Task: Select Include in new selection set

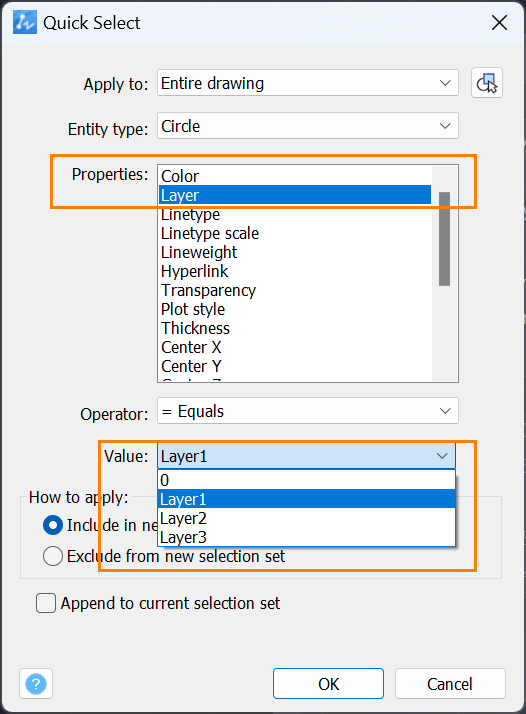Action: click(x=53, y=525)
